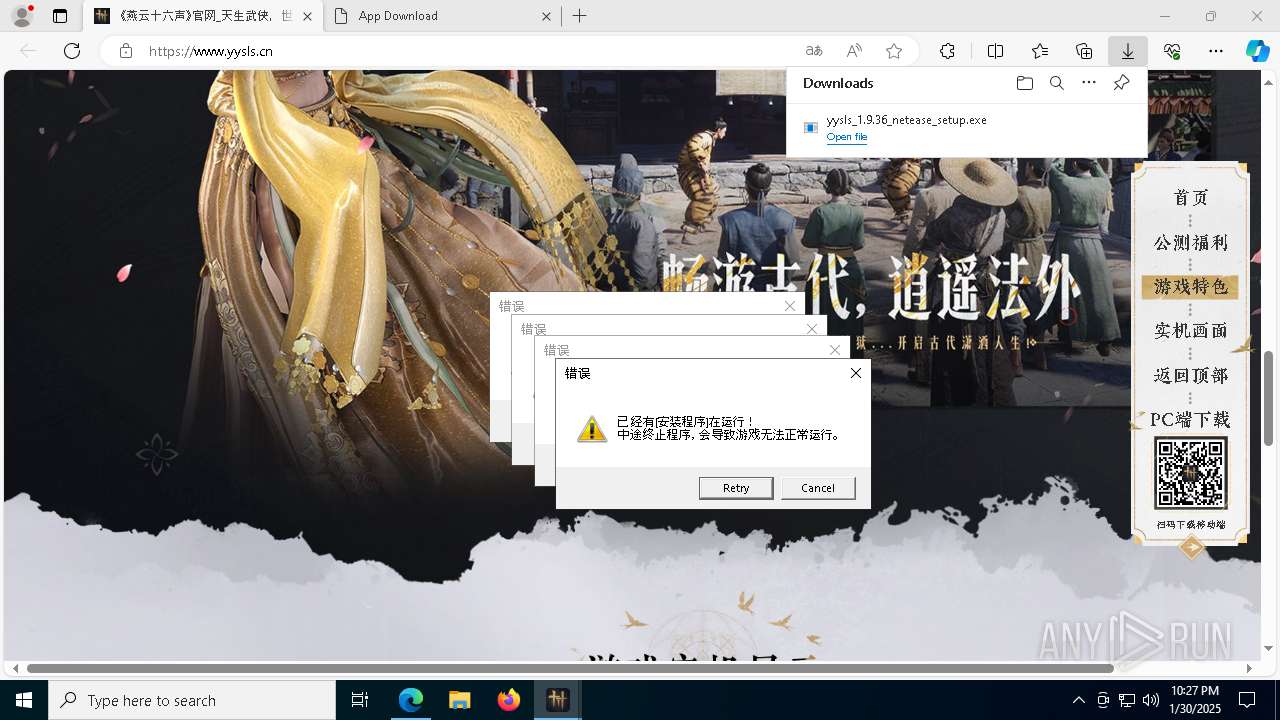
Task: Click the game installer taskbar icon
Action: (x=557, y=700)
